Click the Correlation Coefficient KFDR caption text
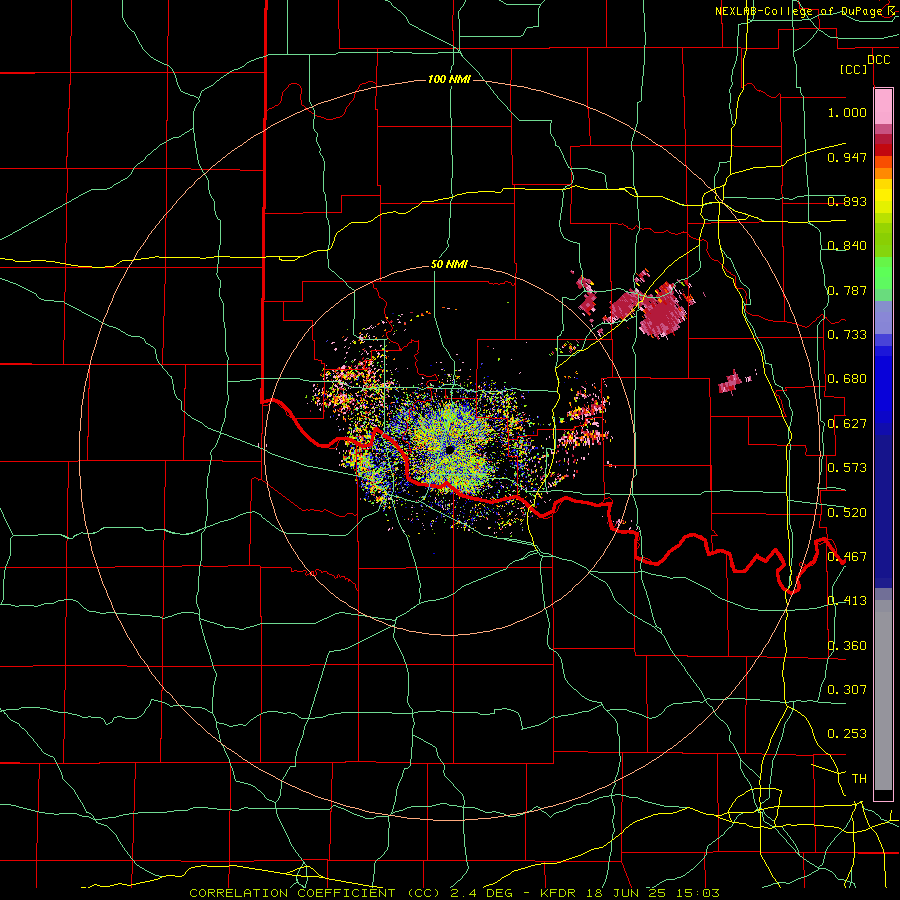The image size is (900, 900). [x=454, y=893]
